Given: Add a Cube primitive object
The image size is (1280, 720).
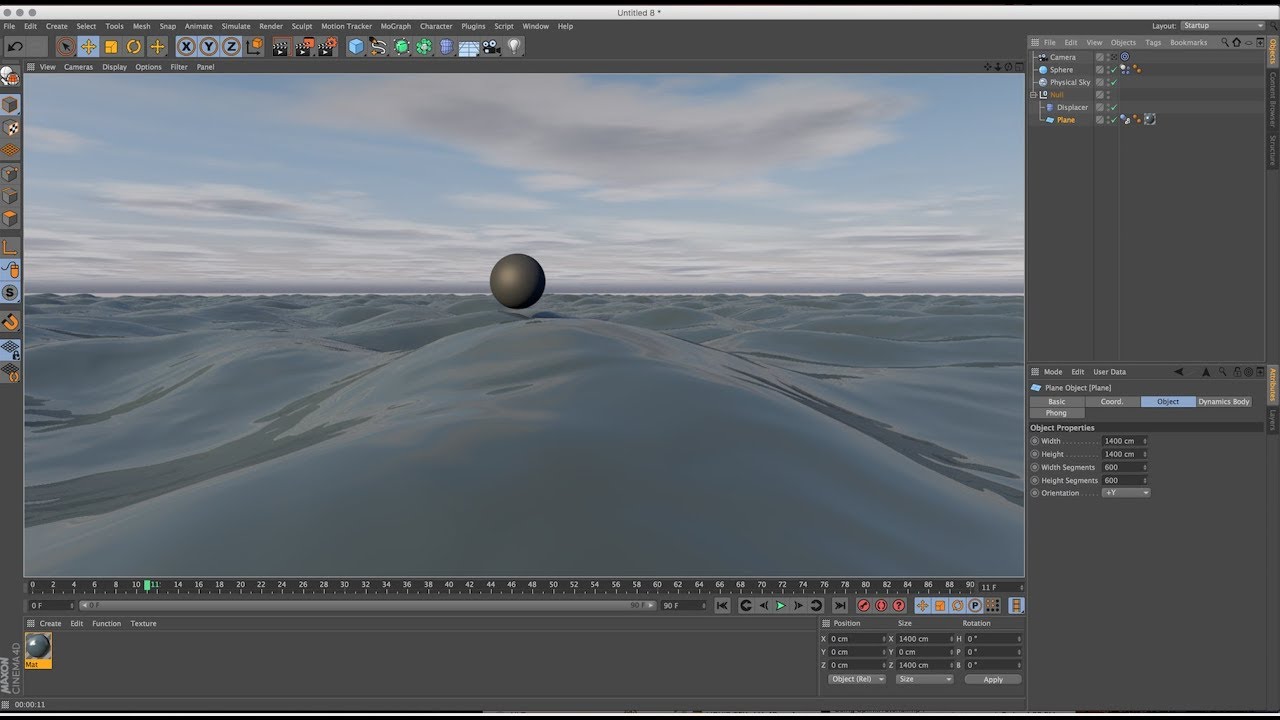Looking at the screenshot, I should click(356, 46).
